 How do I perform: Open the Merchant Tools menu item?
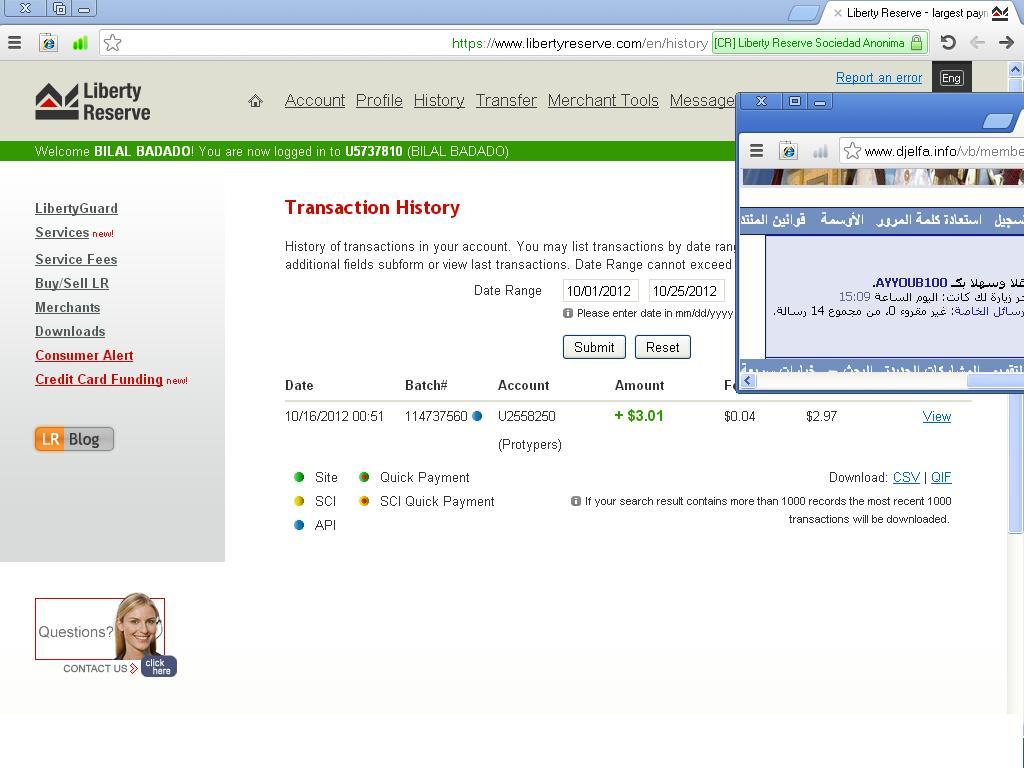pyautogui.click(x=603, y=101)
